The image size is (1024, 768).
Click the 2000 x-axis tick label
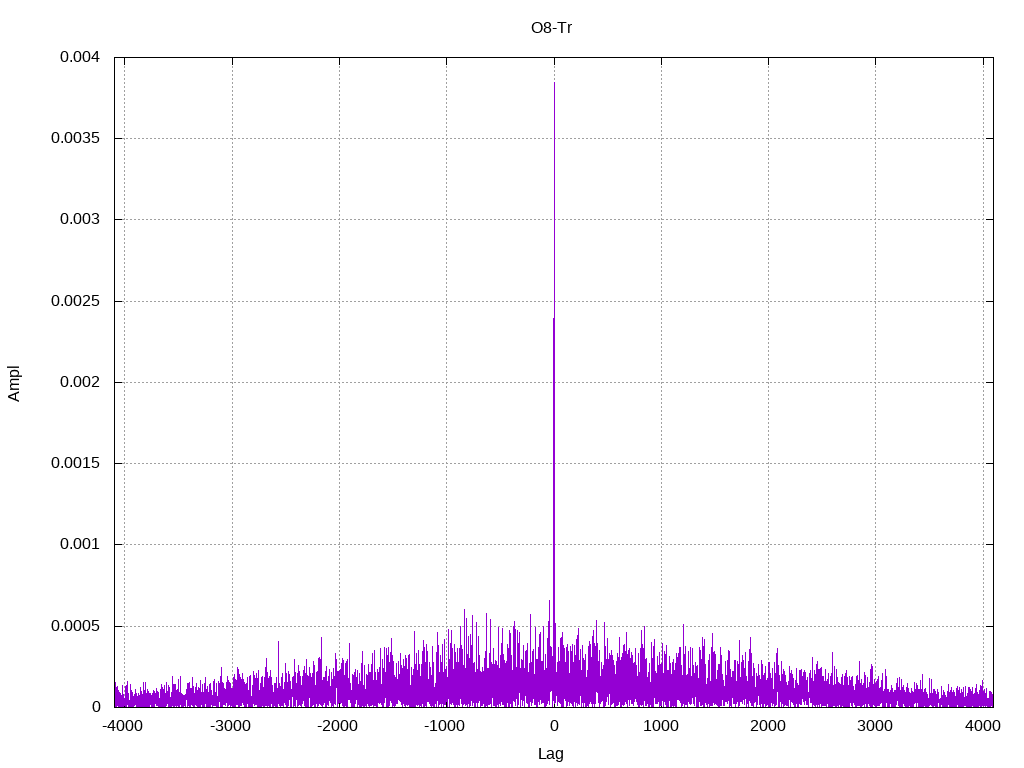point(768,726)
